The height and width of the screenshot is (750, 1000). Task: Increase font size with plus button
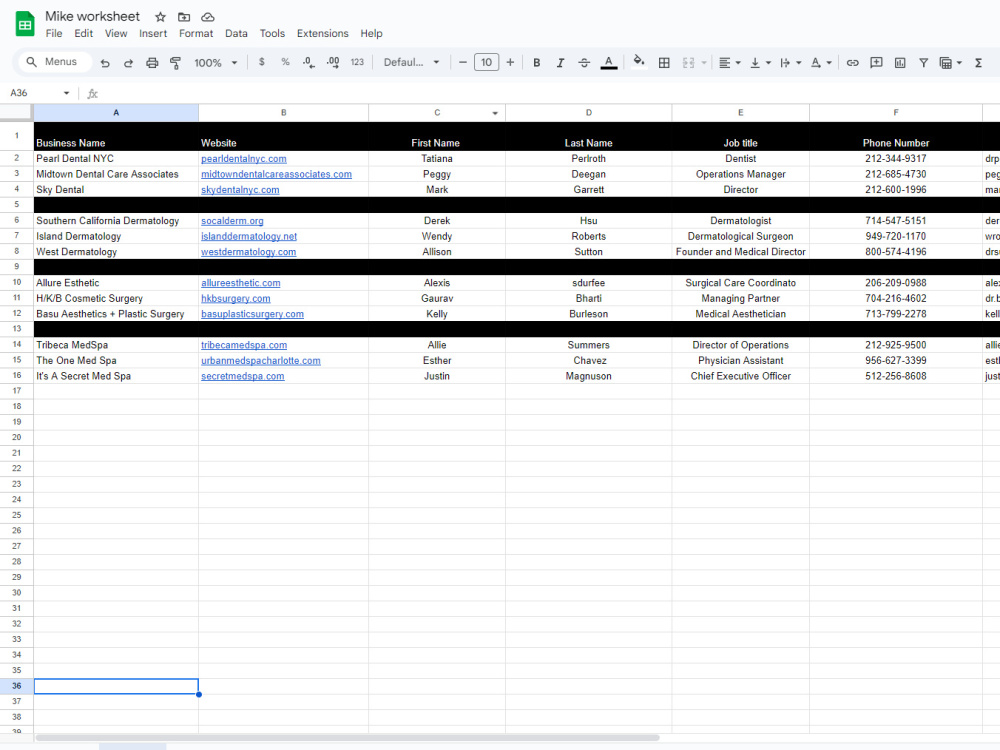(x=510, y=62)
